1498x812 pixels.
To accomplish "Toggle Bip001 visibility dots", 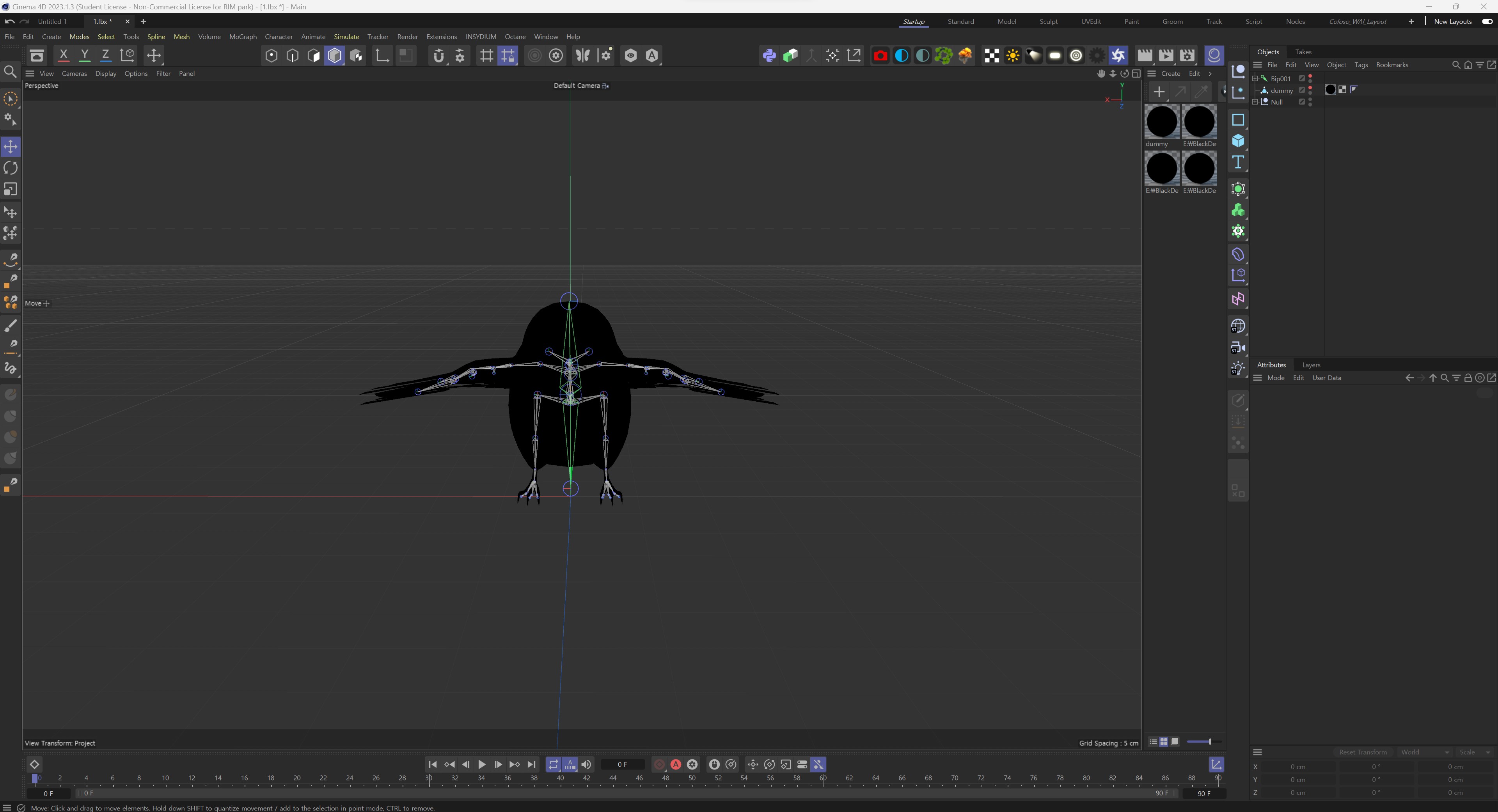I will [1310, 78].
